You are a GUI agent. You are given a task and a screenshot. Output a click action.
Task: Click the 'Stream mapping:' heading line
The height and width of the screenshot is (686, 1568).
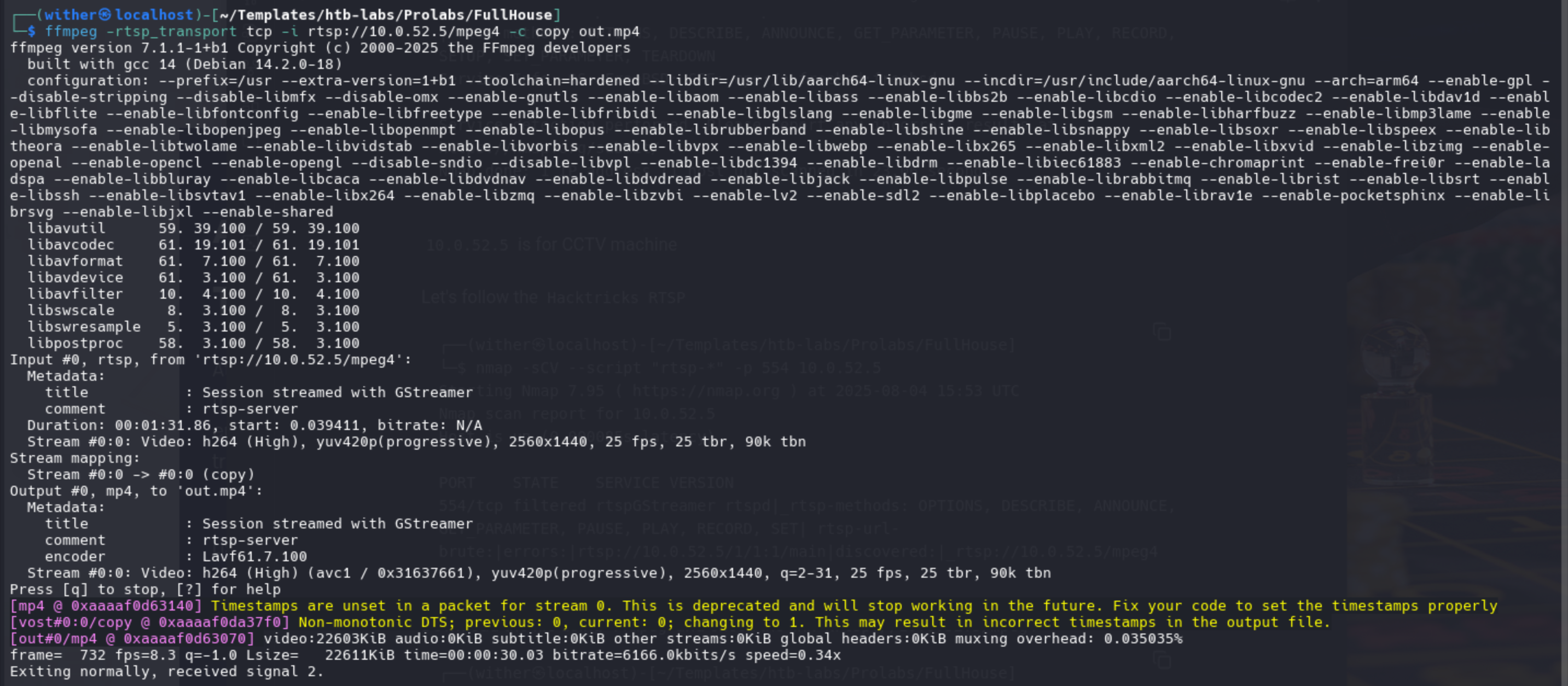tap(74, 458)
